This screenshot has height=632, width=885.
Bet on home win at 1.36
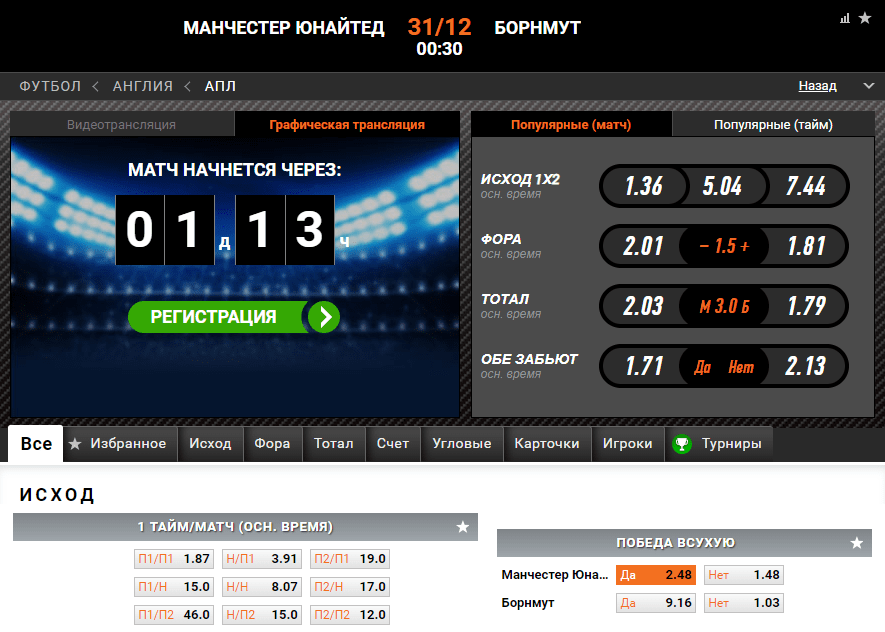click(x=643, y=186)
